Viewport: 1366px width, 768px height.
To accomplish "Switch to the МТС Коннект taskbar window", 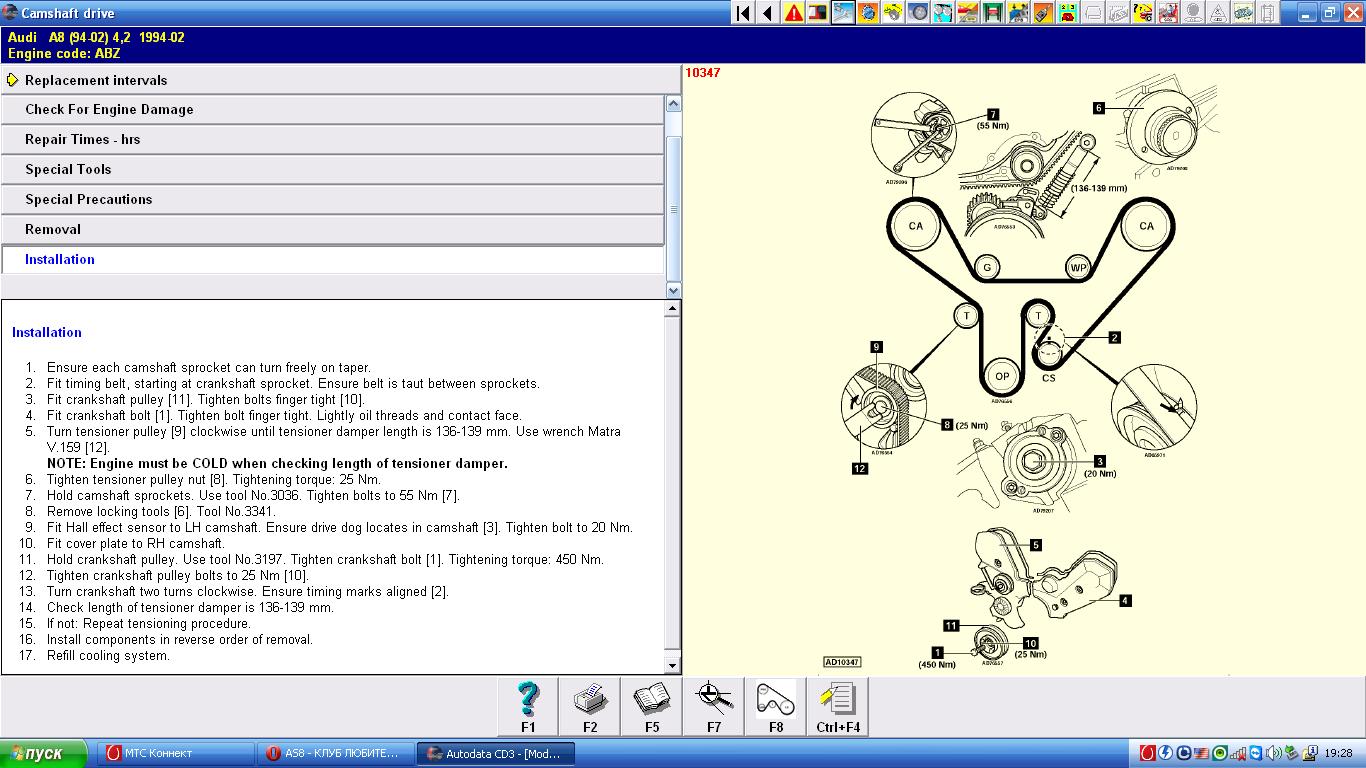I will coord(176,753).
